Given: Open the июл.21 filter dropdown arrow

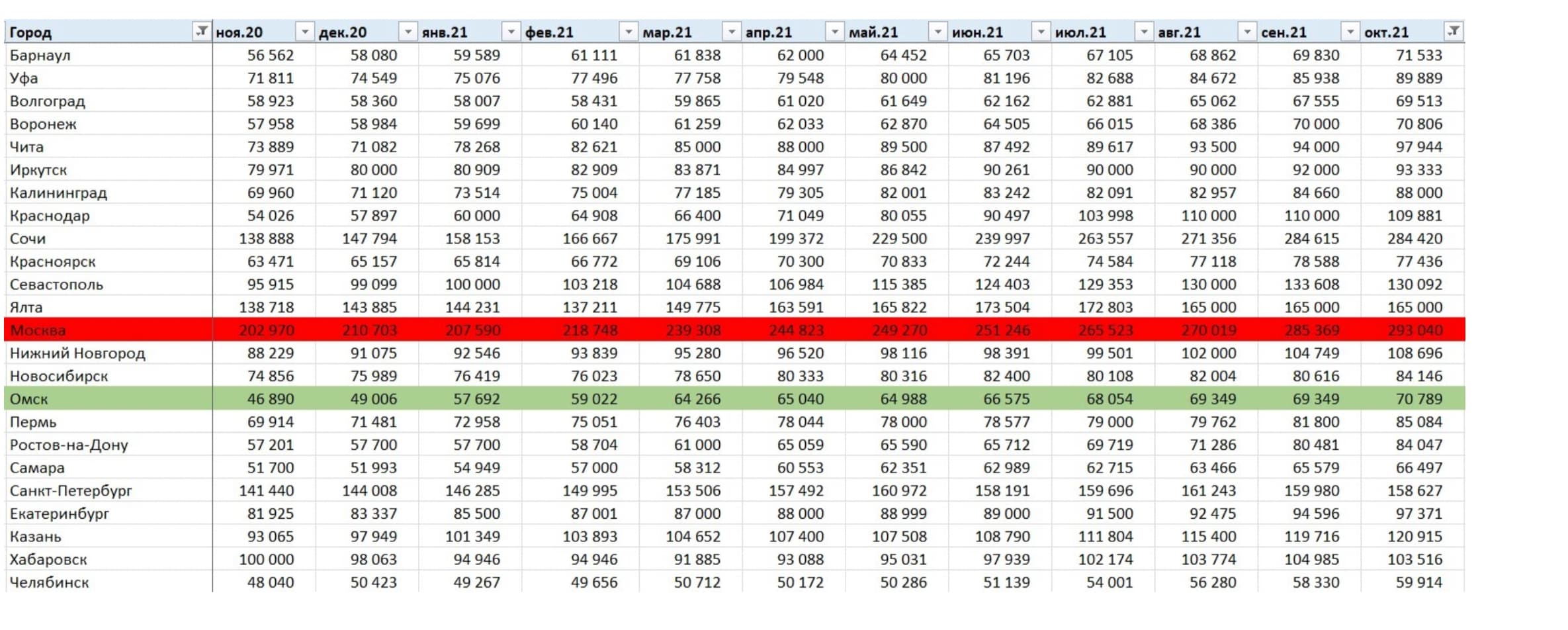Looking at the screenshot, I should coord(1144,31).
